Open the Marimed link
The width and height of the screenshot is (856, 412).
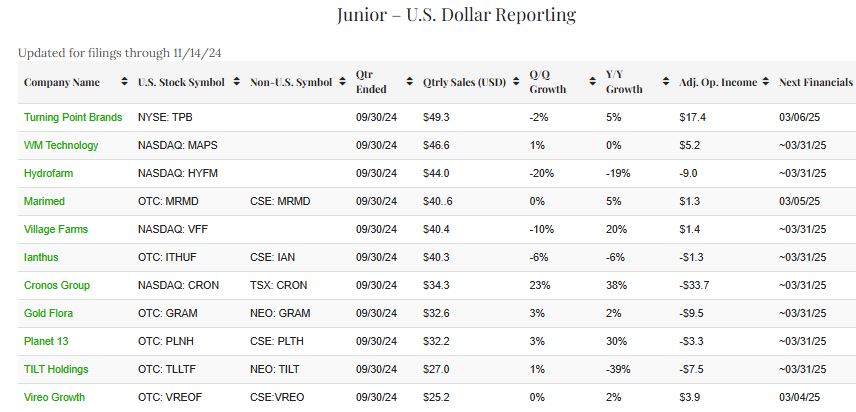point(45,201)
